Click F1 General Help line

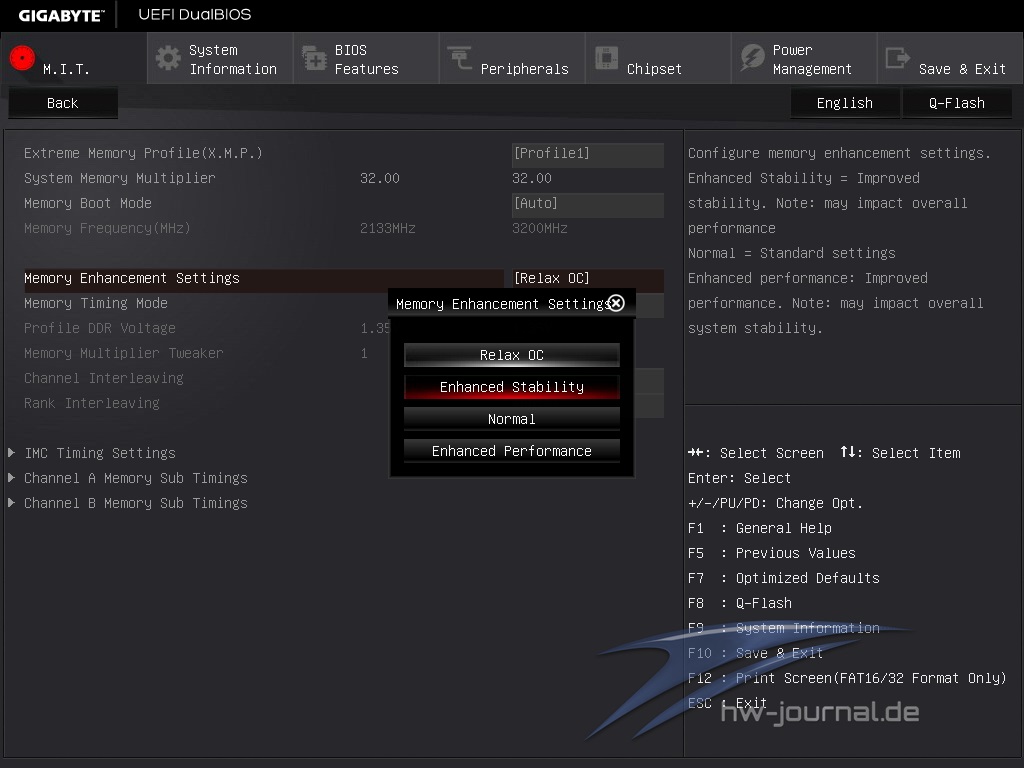760,528
